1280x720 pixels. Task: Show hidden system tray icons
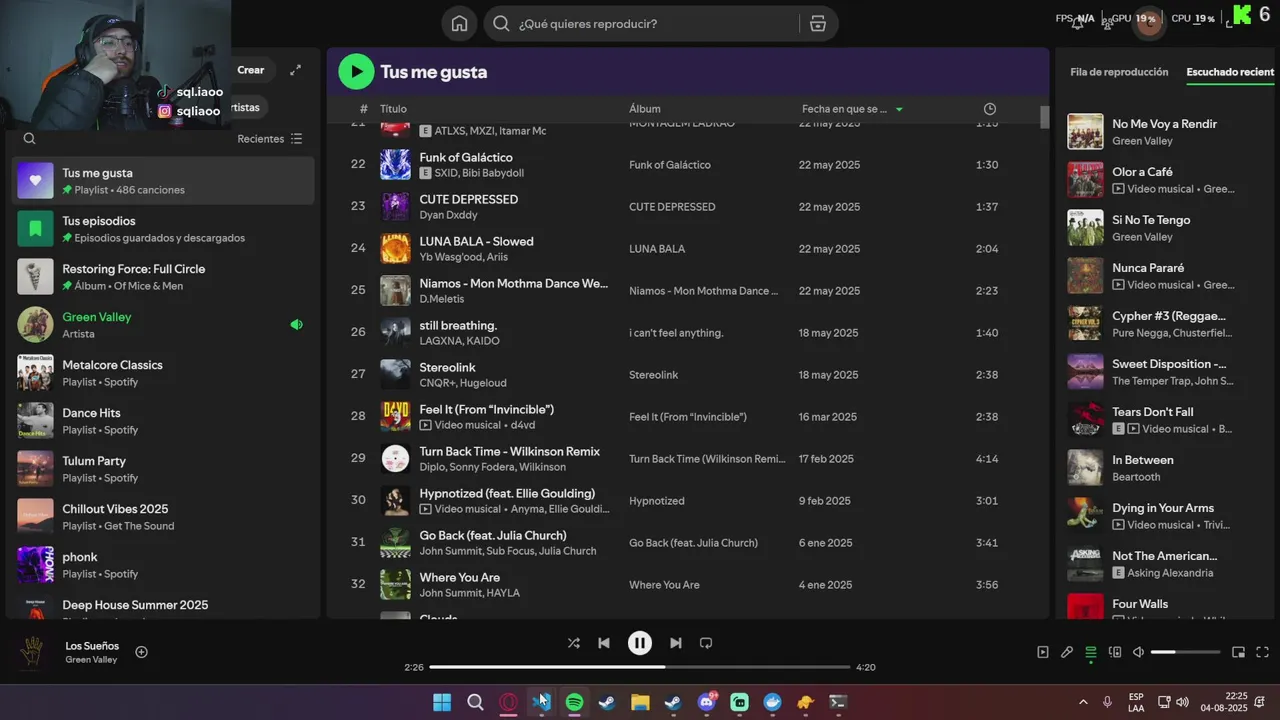(x=1083, y=702)
